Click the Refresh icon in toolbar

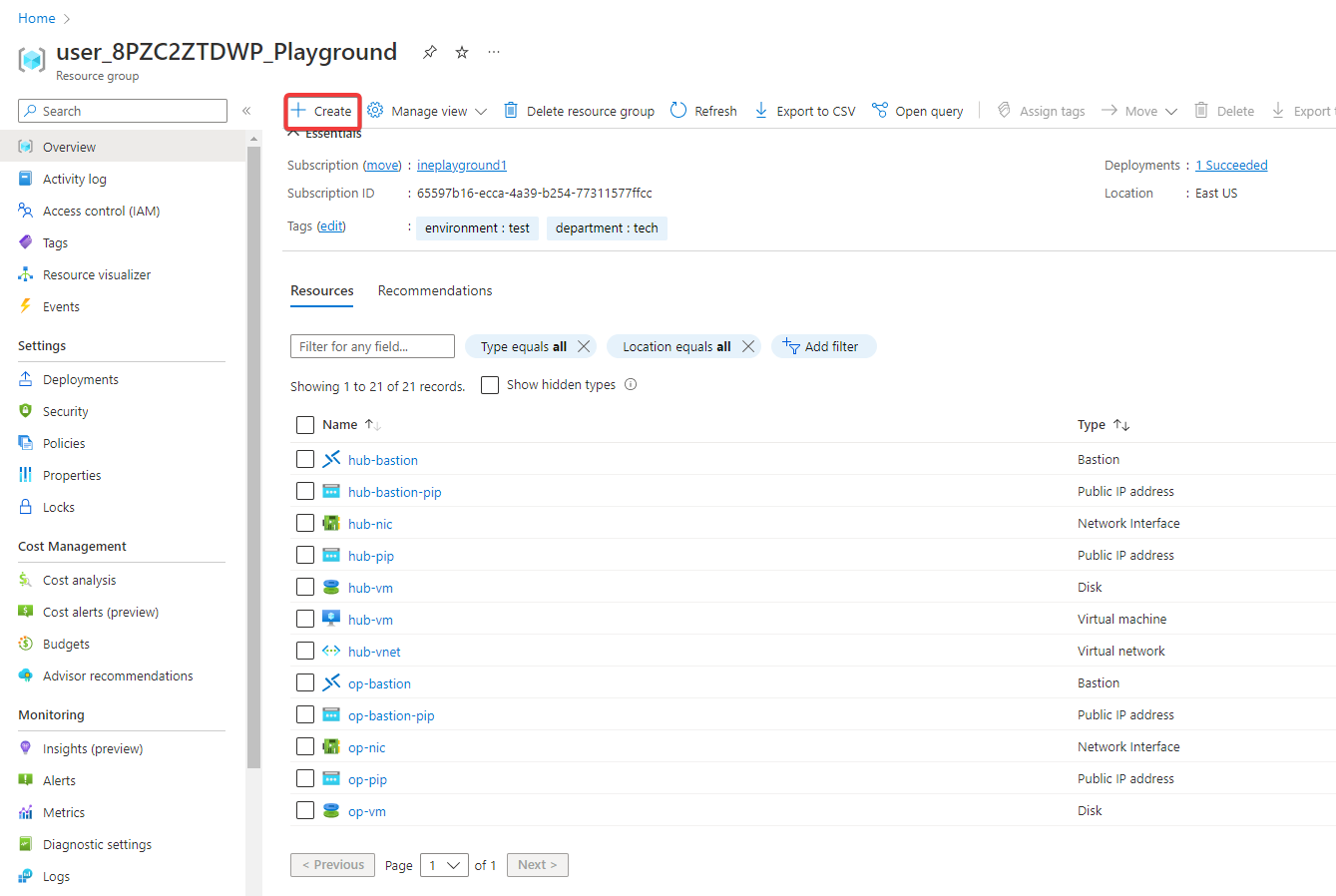678,111
